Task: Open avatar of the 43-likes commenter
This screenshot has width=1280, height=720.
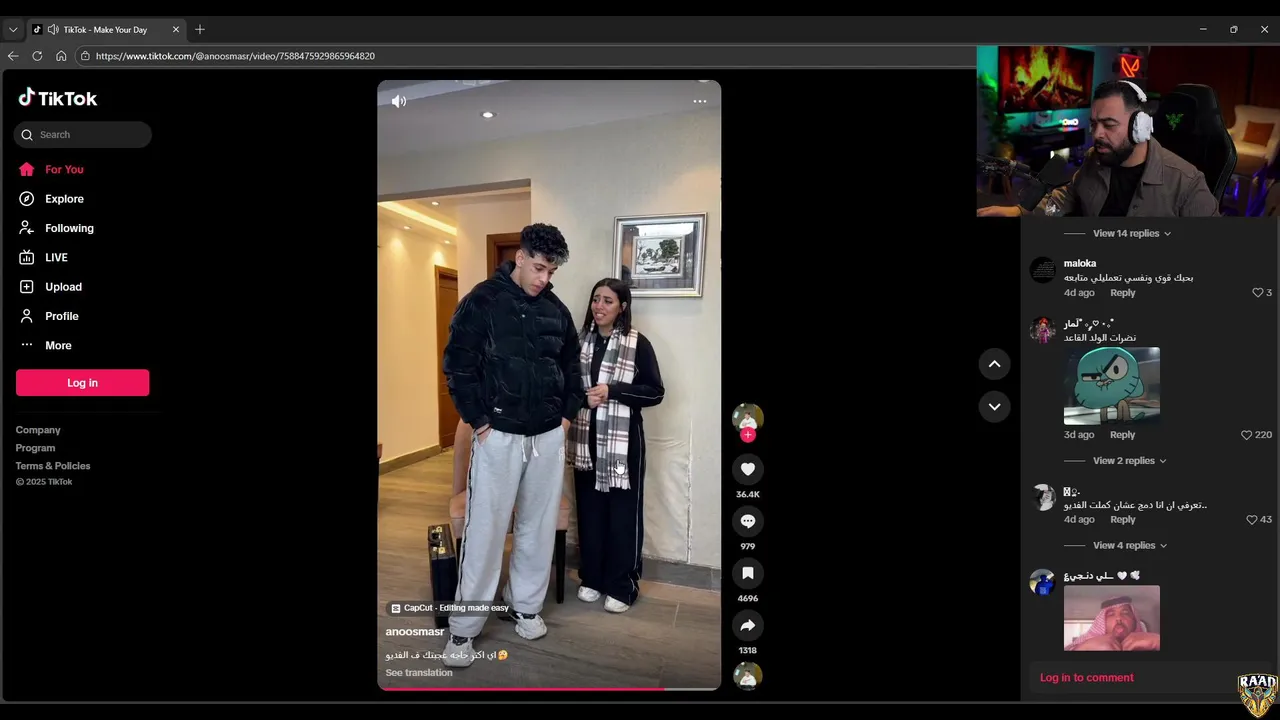Action: (x=1043, y=497)
